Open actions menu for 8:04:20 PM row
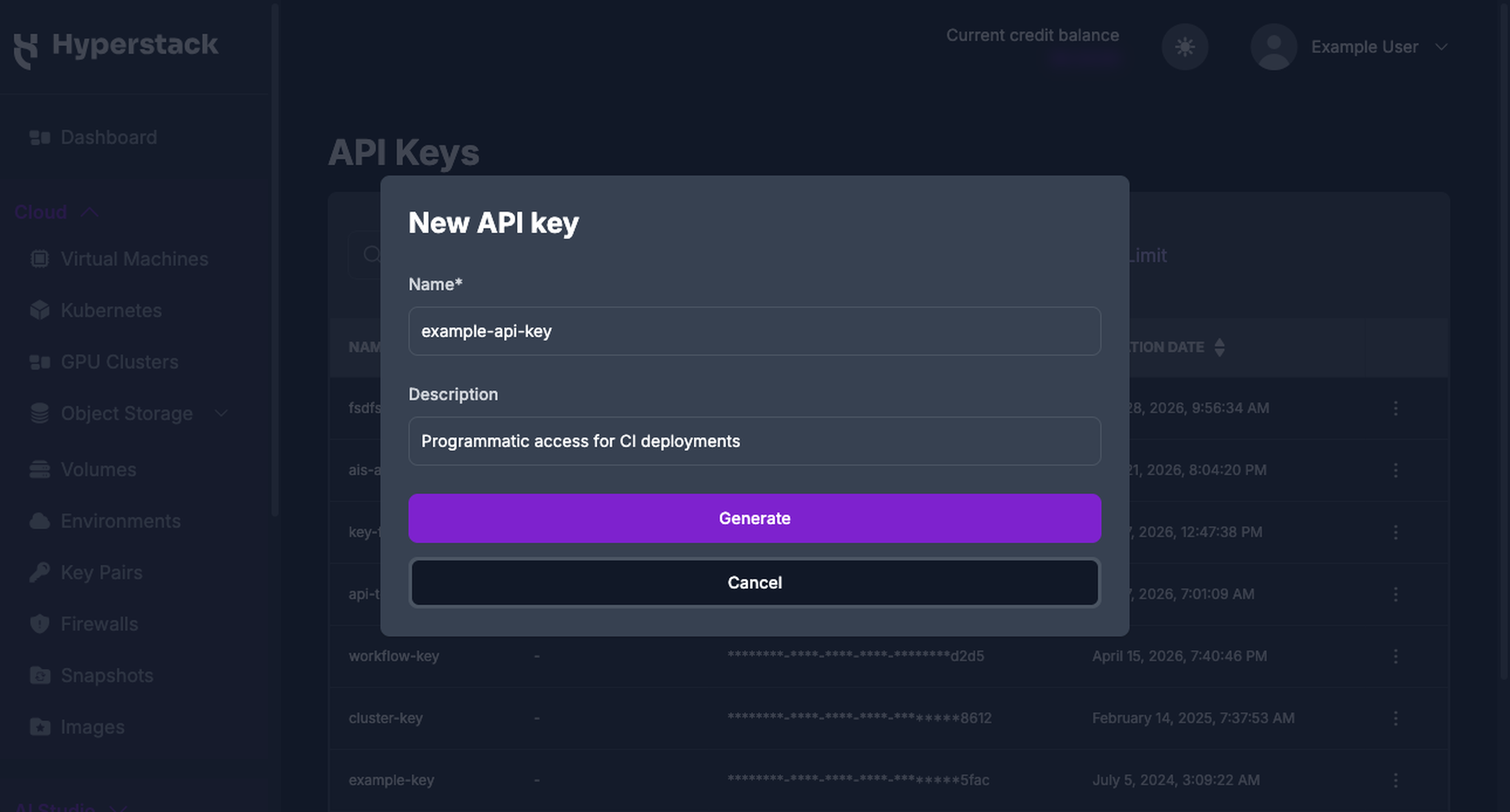 click(1396, 470)
